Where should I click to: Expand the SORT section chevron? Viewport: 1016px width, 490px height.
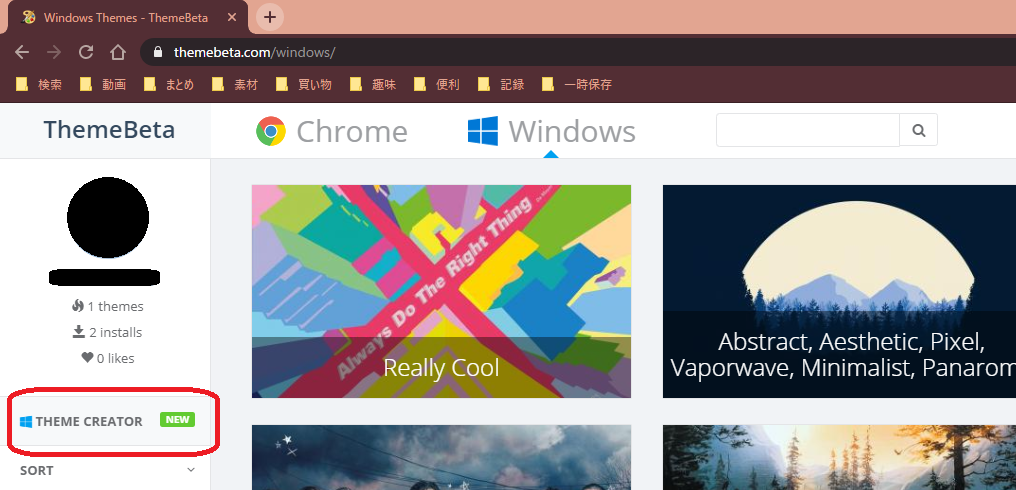(x=190, y=470)
